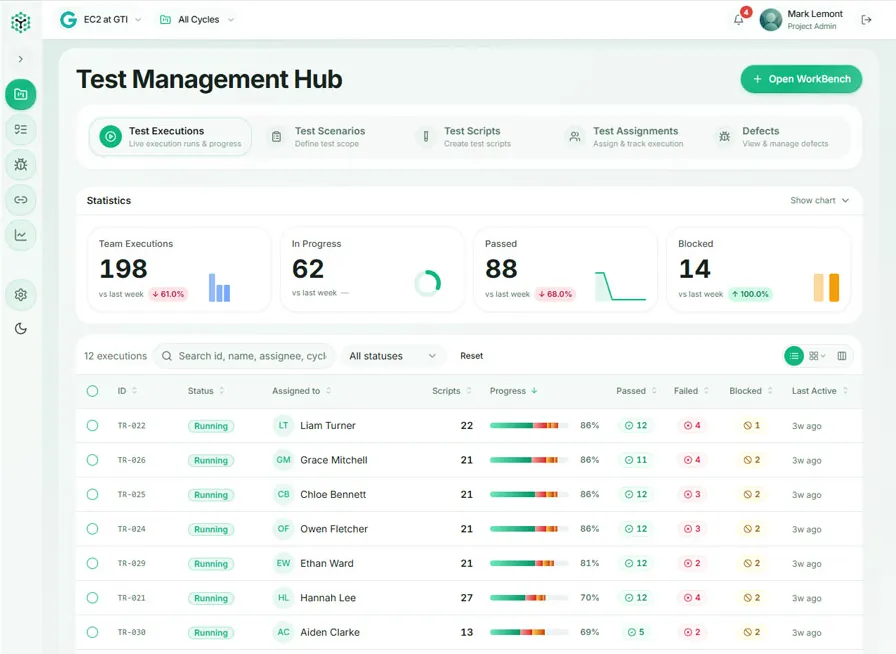
Task: Sort by the Failed column
Action: coord(691,391)
